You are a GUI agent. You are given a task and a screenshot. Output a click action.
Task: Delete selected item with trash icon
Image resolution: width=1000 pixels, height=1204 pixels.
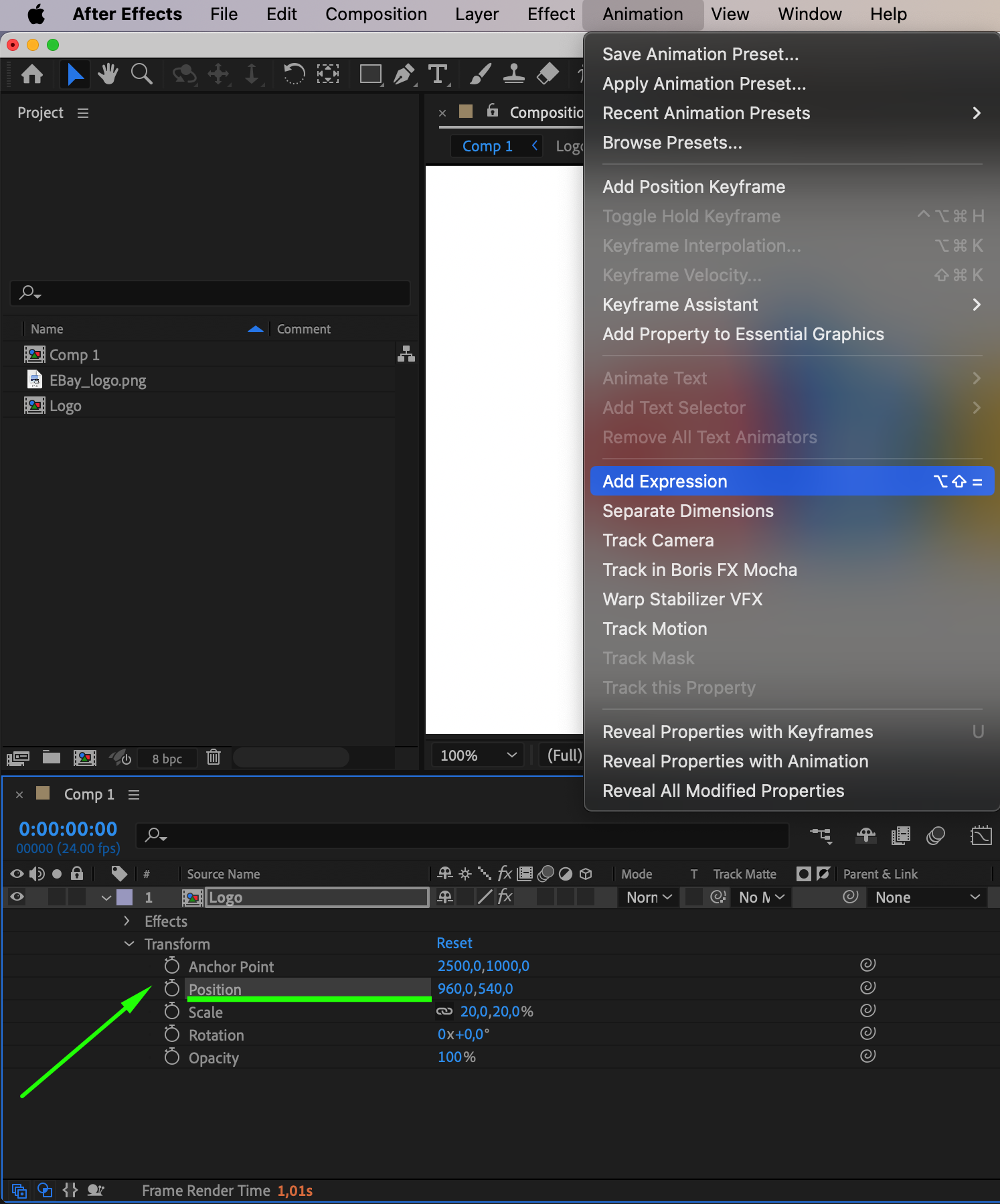214,757
